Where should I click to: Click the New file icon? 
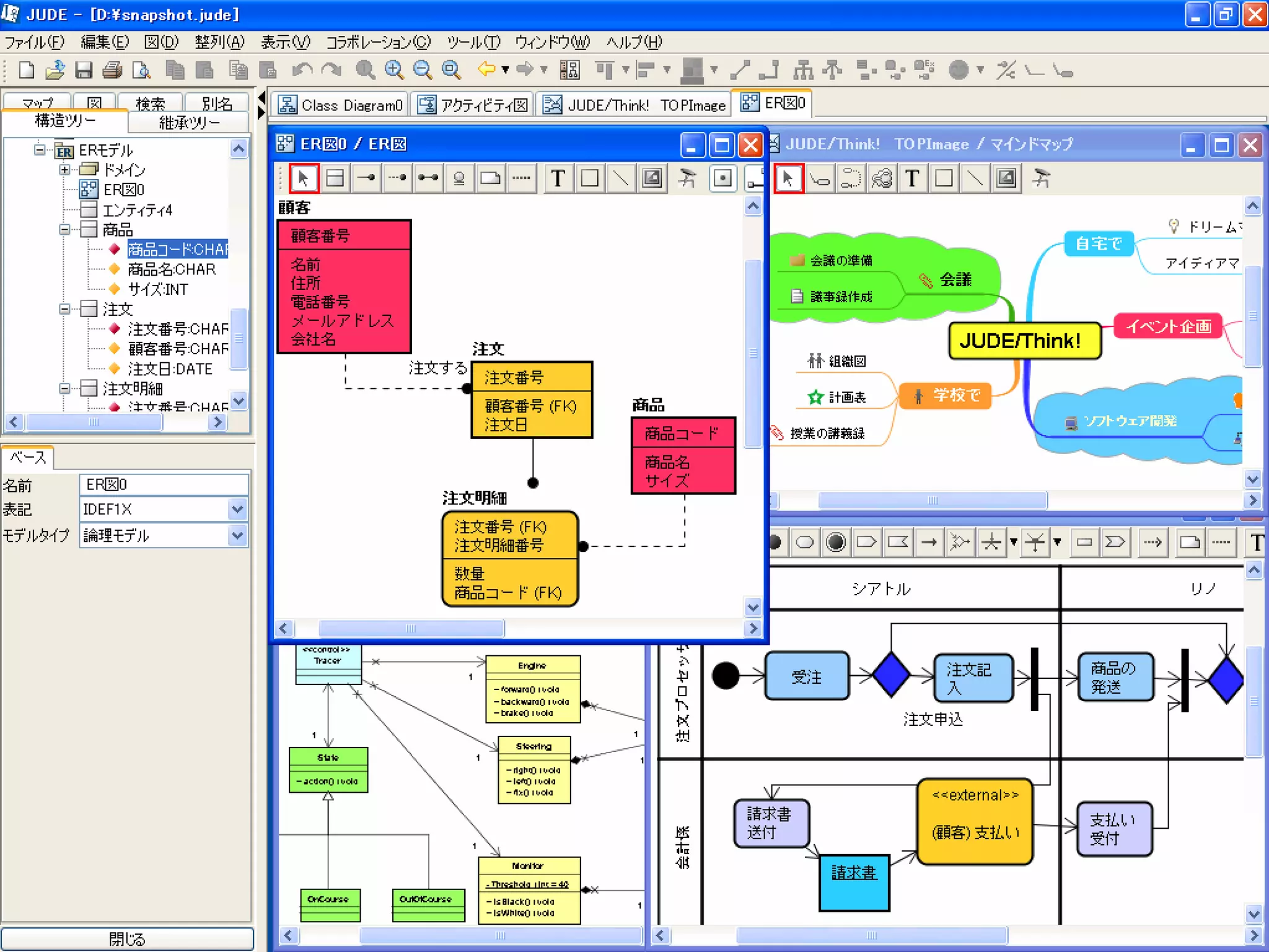(27, 70)
